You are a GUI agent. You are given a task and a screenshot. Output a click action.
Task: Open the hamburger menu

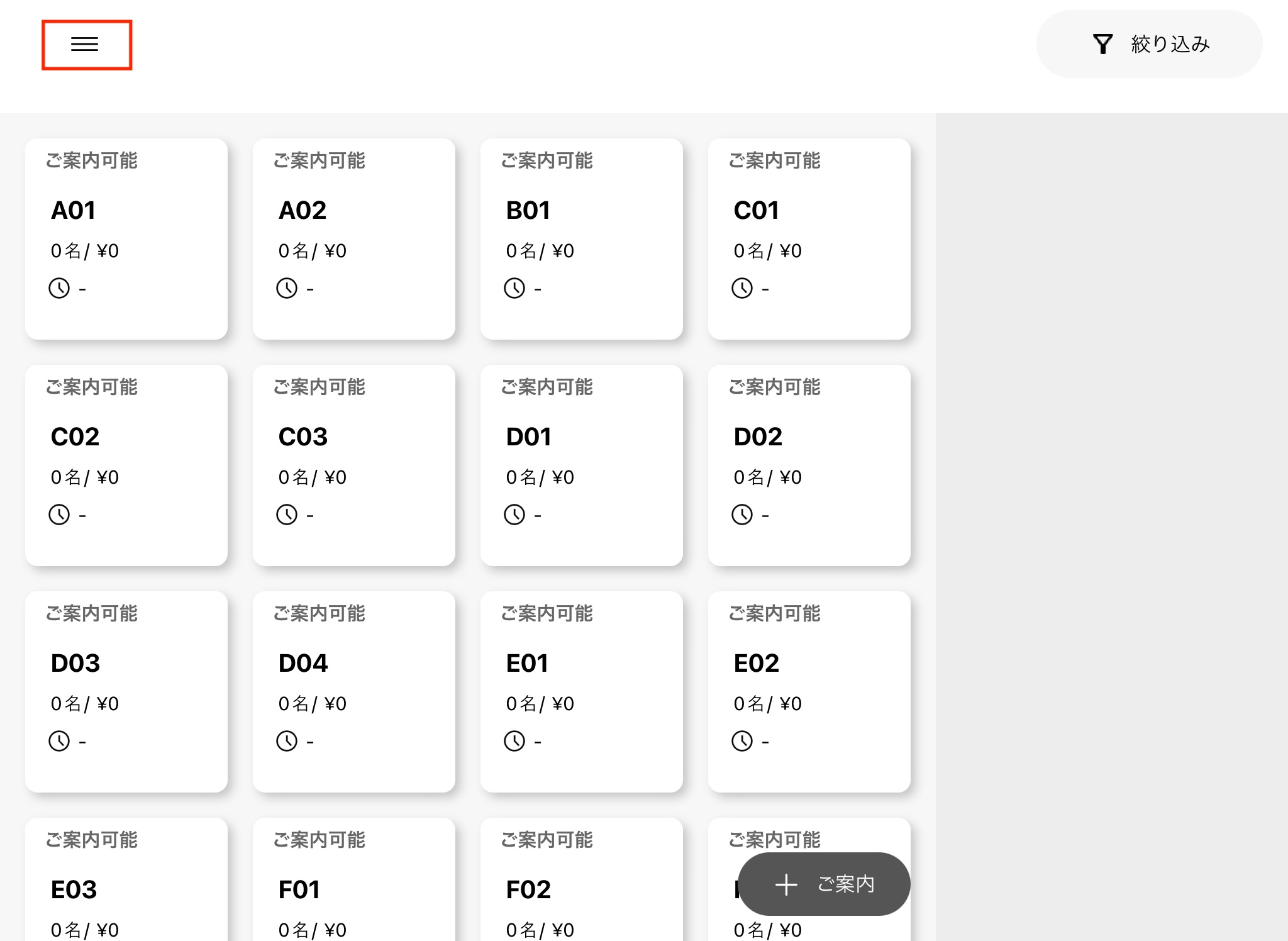85,44
